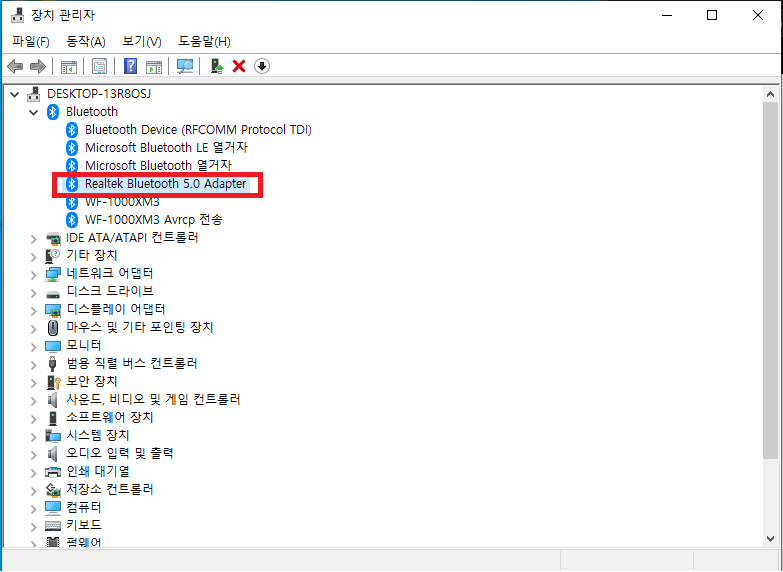Click the 보안 장치 category icon
783x572 pixels.
pos(53,382)
